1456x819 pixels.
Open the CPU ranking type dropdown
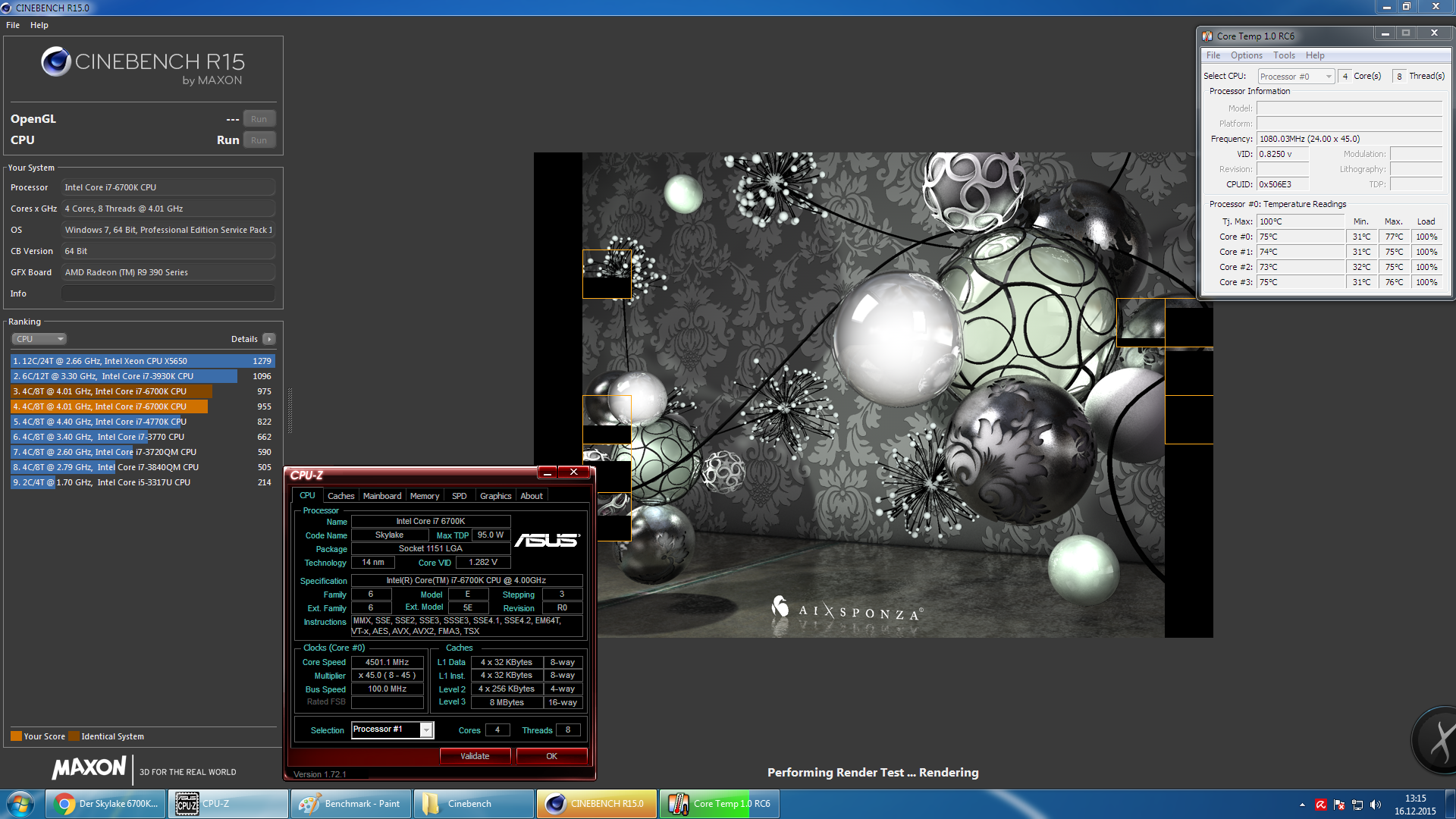[x=39, y=339]
